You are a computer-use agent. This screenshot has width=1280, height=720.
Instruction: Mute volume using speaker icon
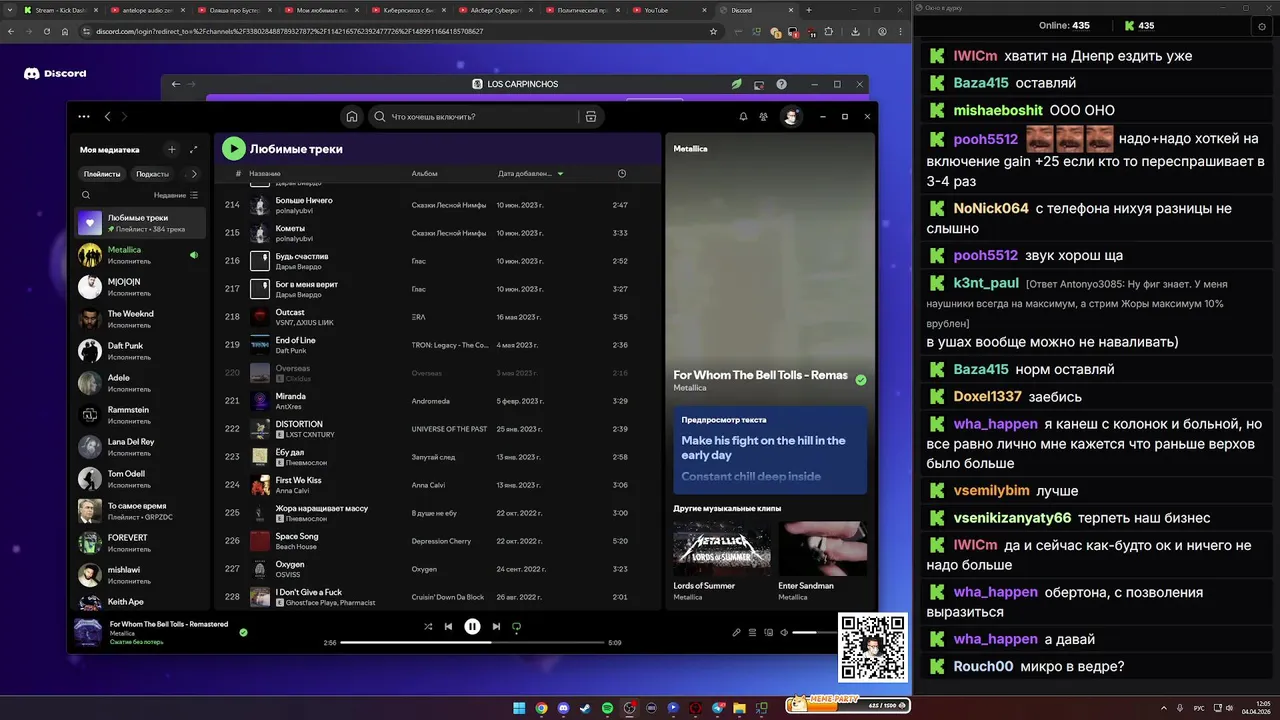(784, 632)
